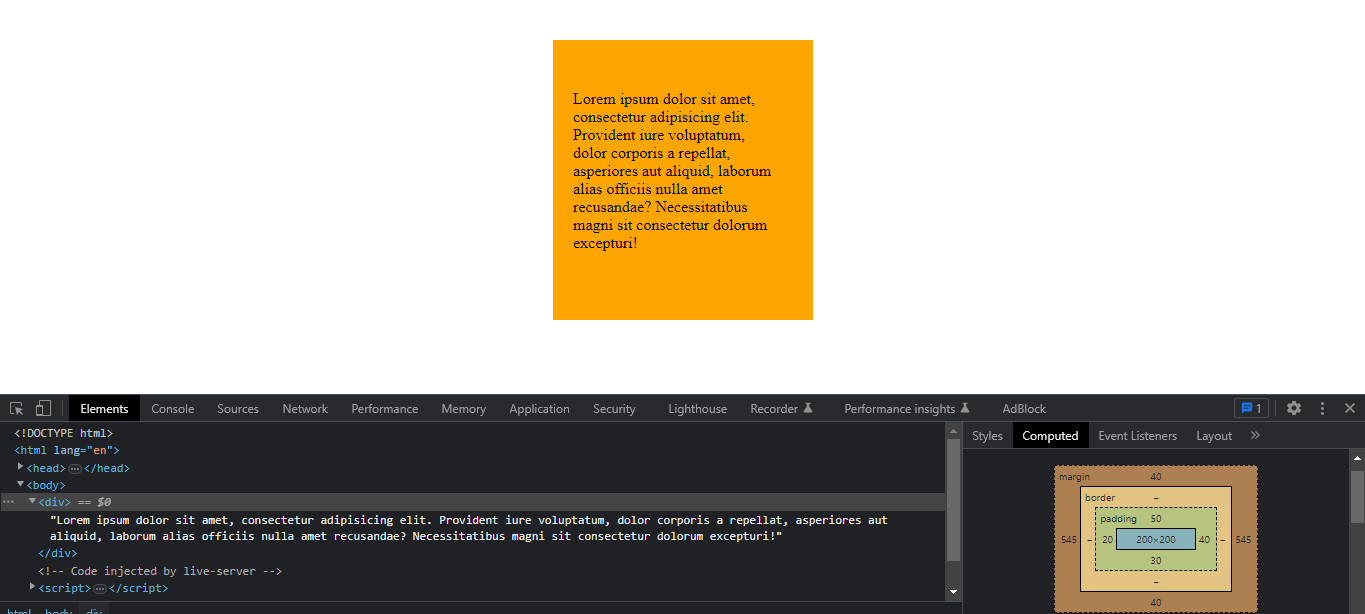Open the Event Listeners sidebar tab
Viewport: 1365px width, 614px height.
click(1137, 436)
